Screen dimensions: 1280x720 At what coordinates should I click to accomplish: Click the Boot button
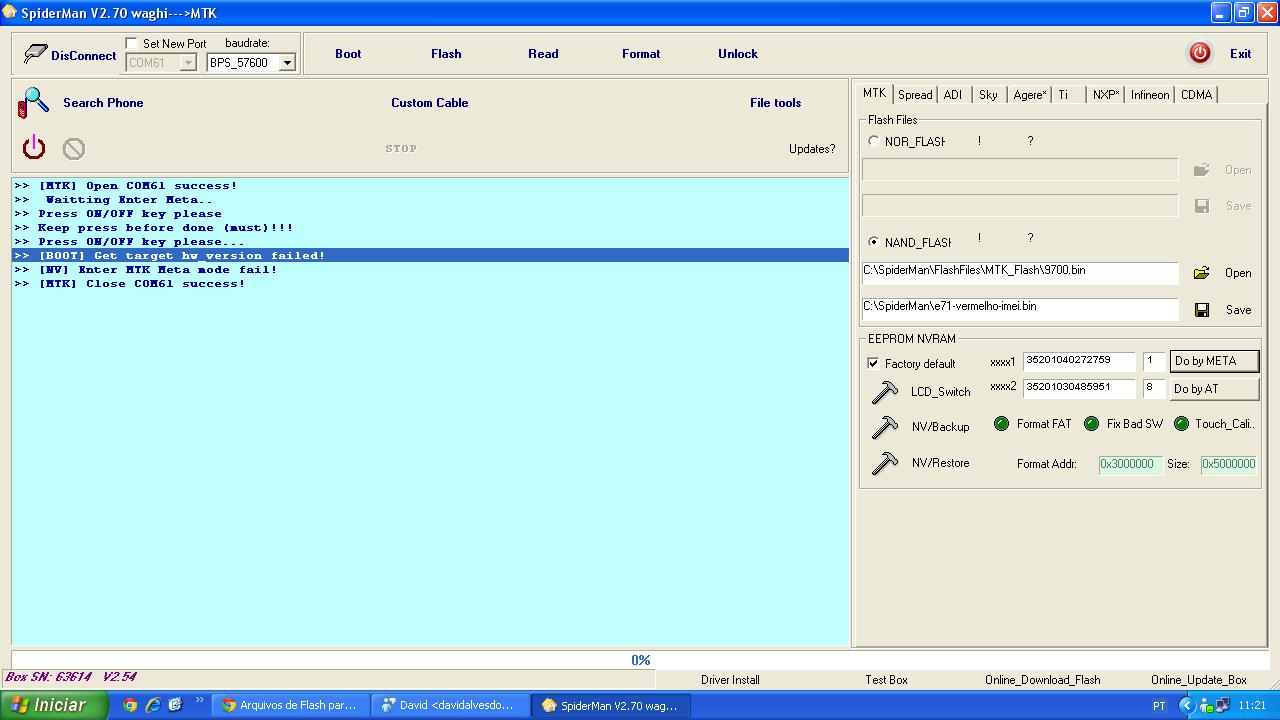[x=348, y=54]
